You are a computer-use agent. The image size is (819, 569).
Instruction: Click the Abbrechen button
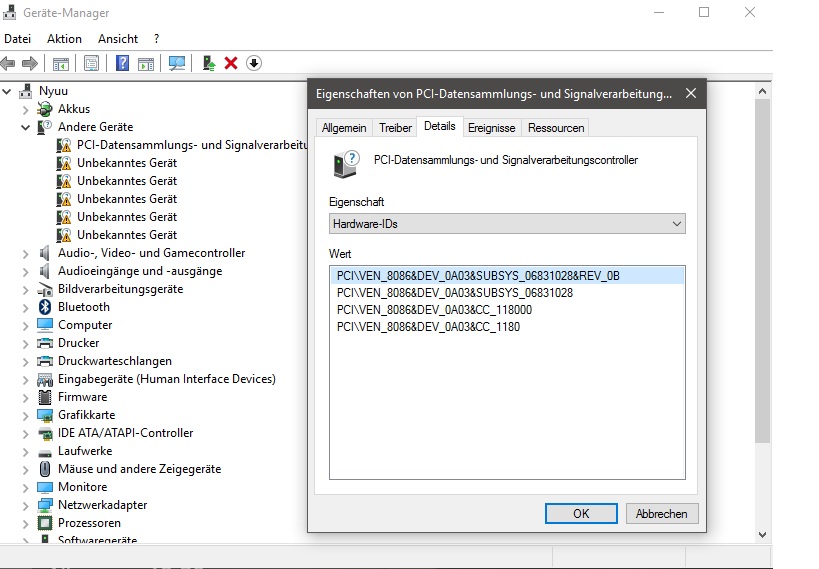tap(661, 513)
